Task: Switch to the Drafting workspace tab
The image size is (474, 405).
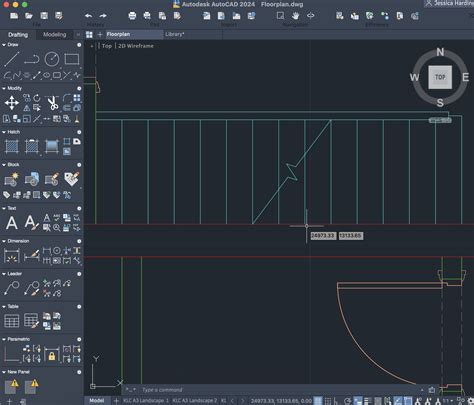Action: 18,35
